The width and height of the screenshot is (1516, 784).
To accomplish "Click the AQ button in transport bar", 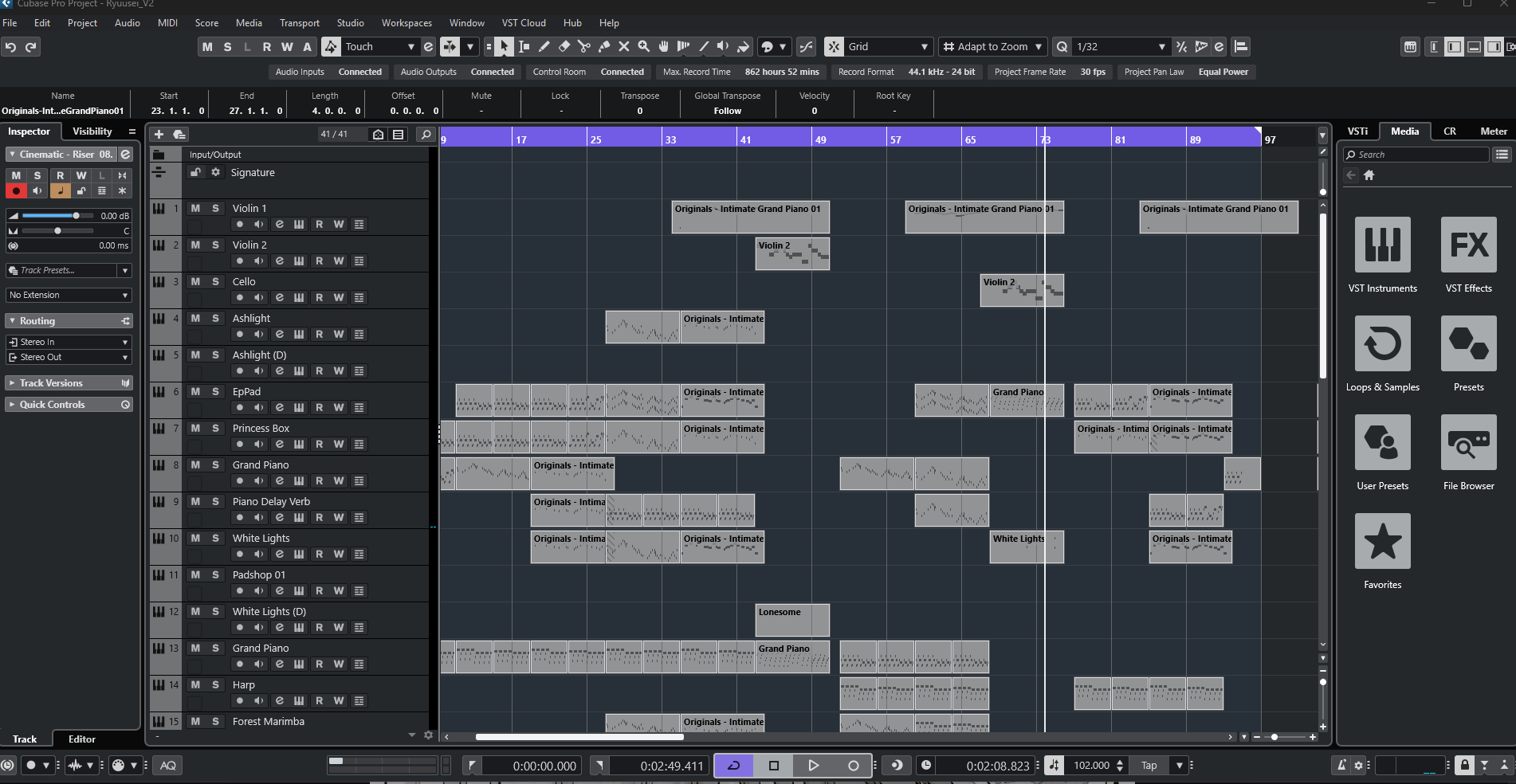I will 168,766.
